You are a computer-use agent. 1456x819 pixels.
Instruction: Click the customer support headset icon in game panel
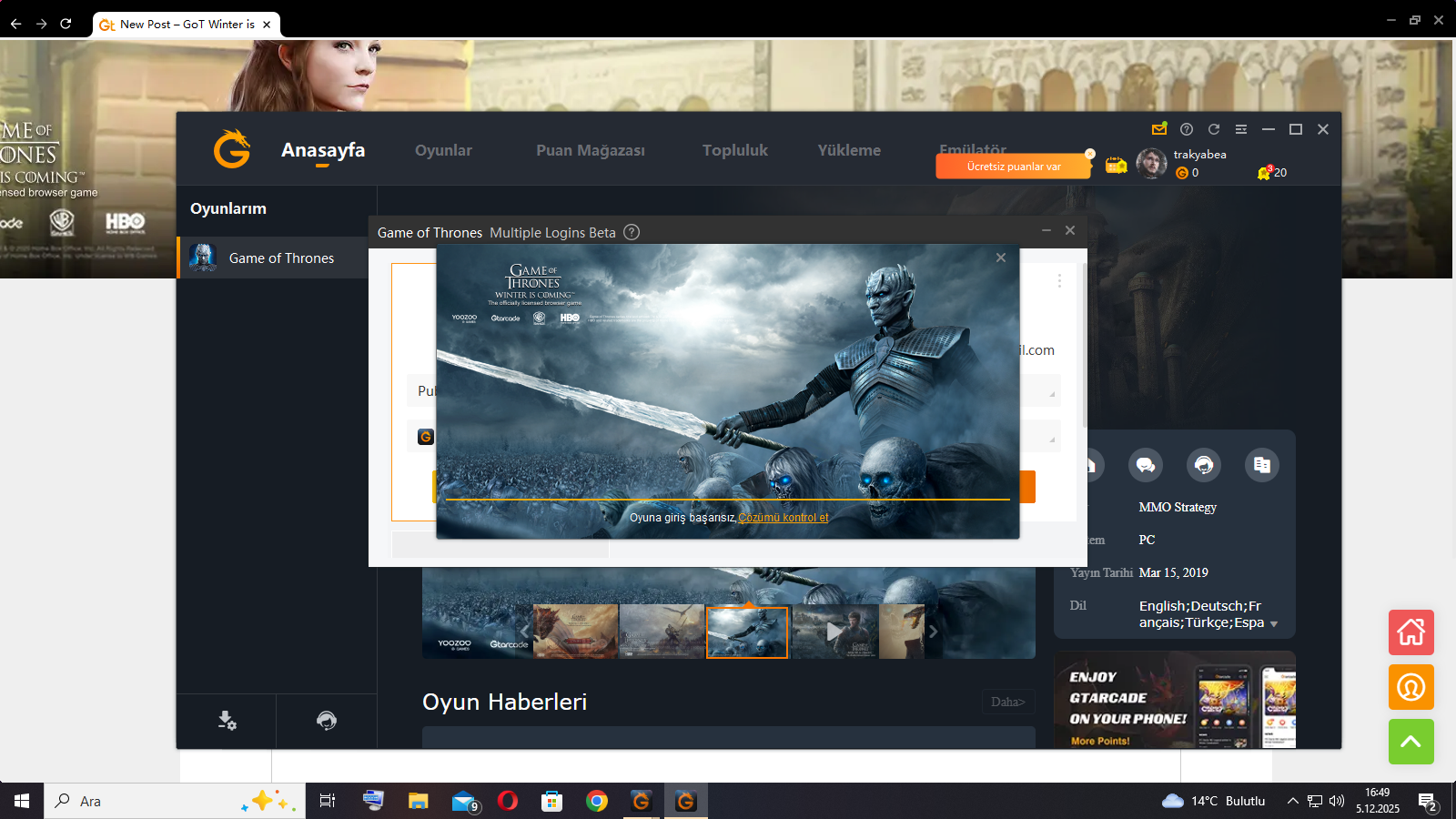(x=1204, y=465)
